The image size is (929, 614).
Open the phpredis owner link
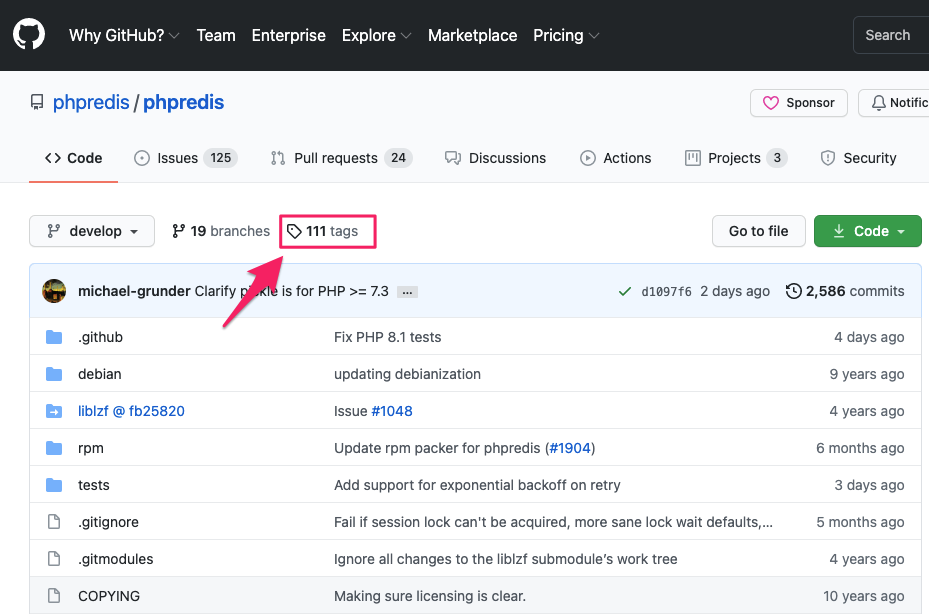[x=91, y=103]
